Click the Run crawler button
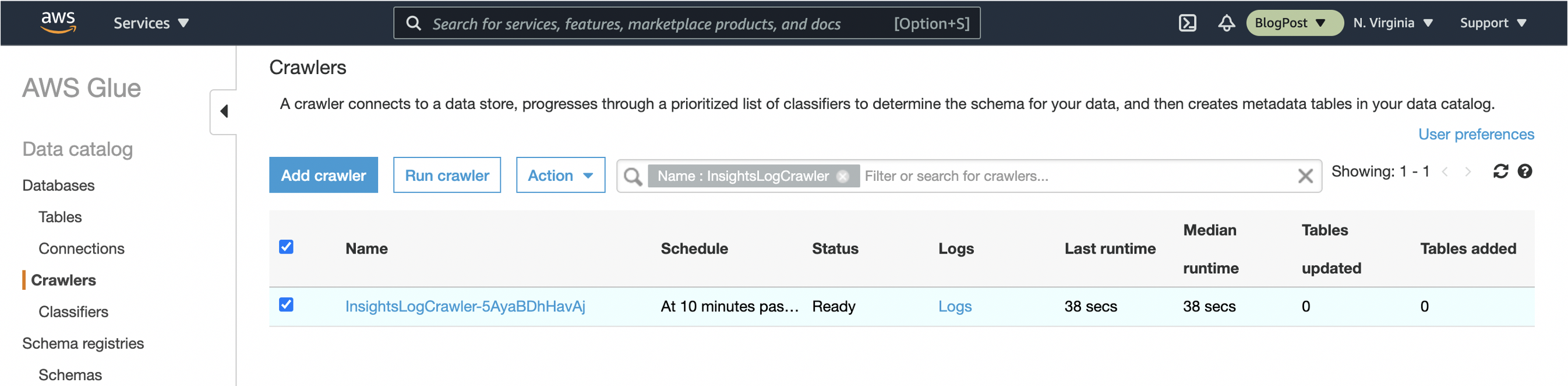The height and width of the screenshot is (386, 1568). coord(447,176)
